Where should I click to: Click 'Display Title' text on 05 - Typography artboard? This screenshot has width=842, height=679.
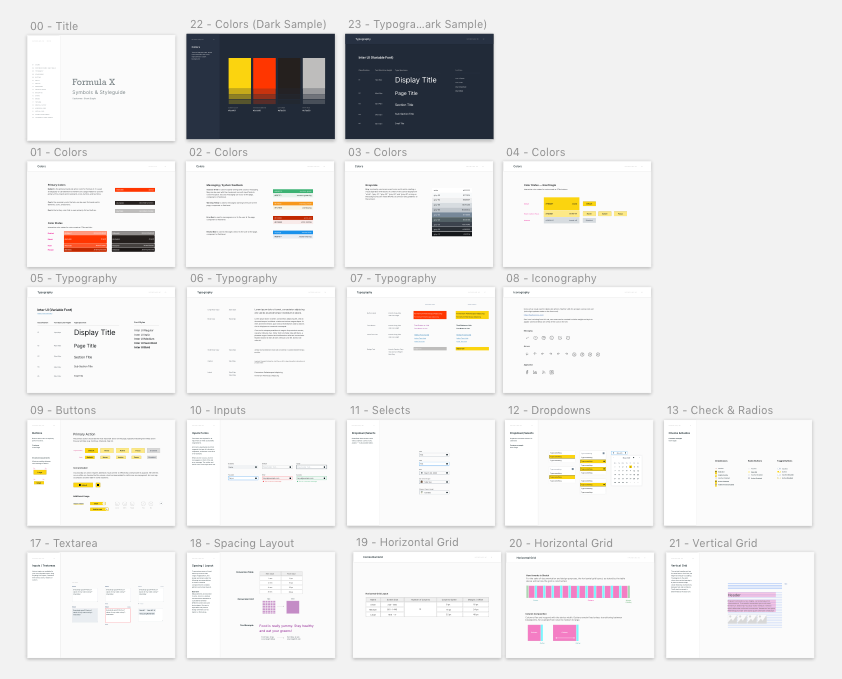(x=95, y=332)
